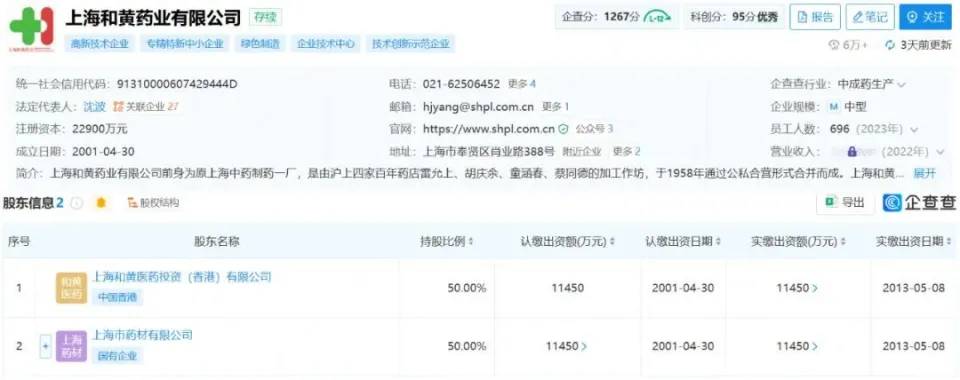
Task: Click phone number 021-62506452
Action: point(461,84)
